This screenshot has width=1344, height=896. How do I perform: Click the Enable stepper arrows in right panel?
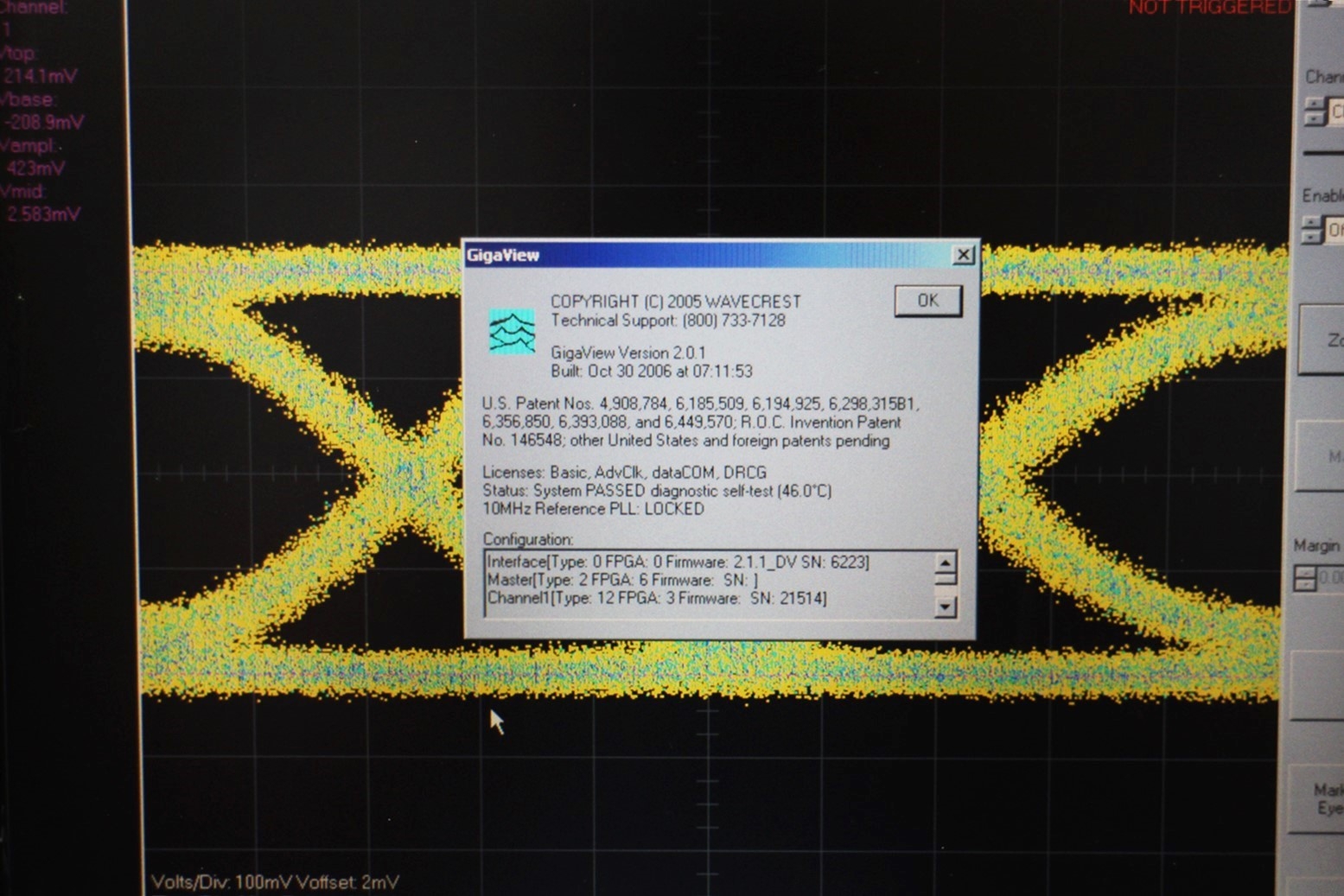click(1311, 230)
